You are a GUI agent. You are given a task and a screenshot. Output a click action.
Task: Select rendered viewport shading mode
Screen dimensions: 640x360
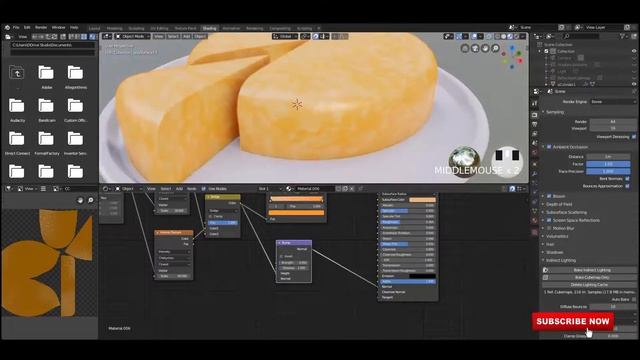point(516,36)
